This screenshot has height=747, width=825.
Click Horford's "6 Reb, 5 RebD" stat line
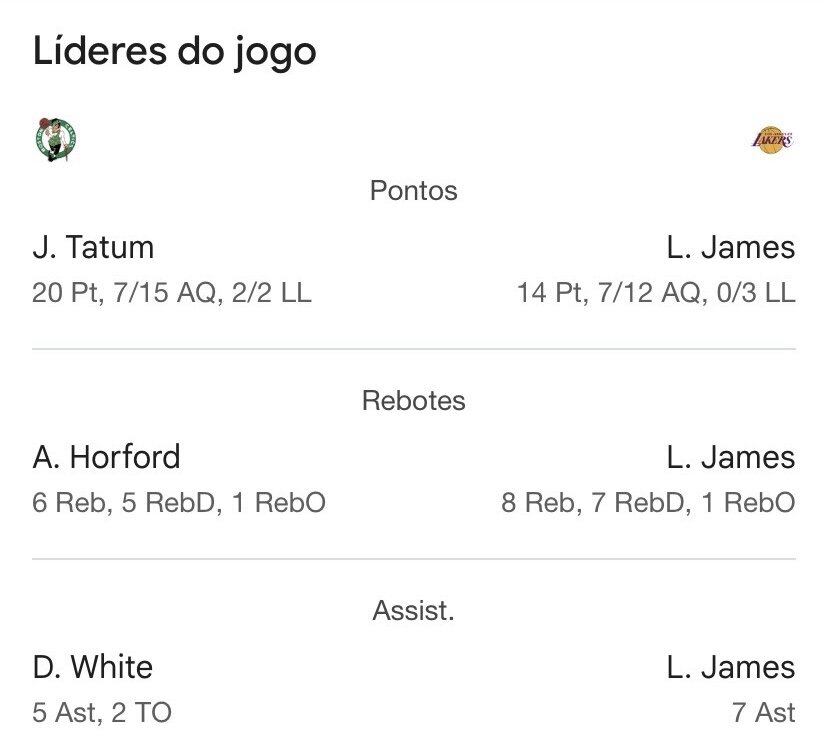point(179,502)
